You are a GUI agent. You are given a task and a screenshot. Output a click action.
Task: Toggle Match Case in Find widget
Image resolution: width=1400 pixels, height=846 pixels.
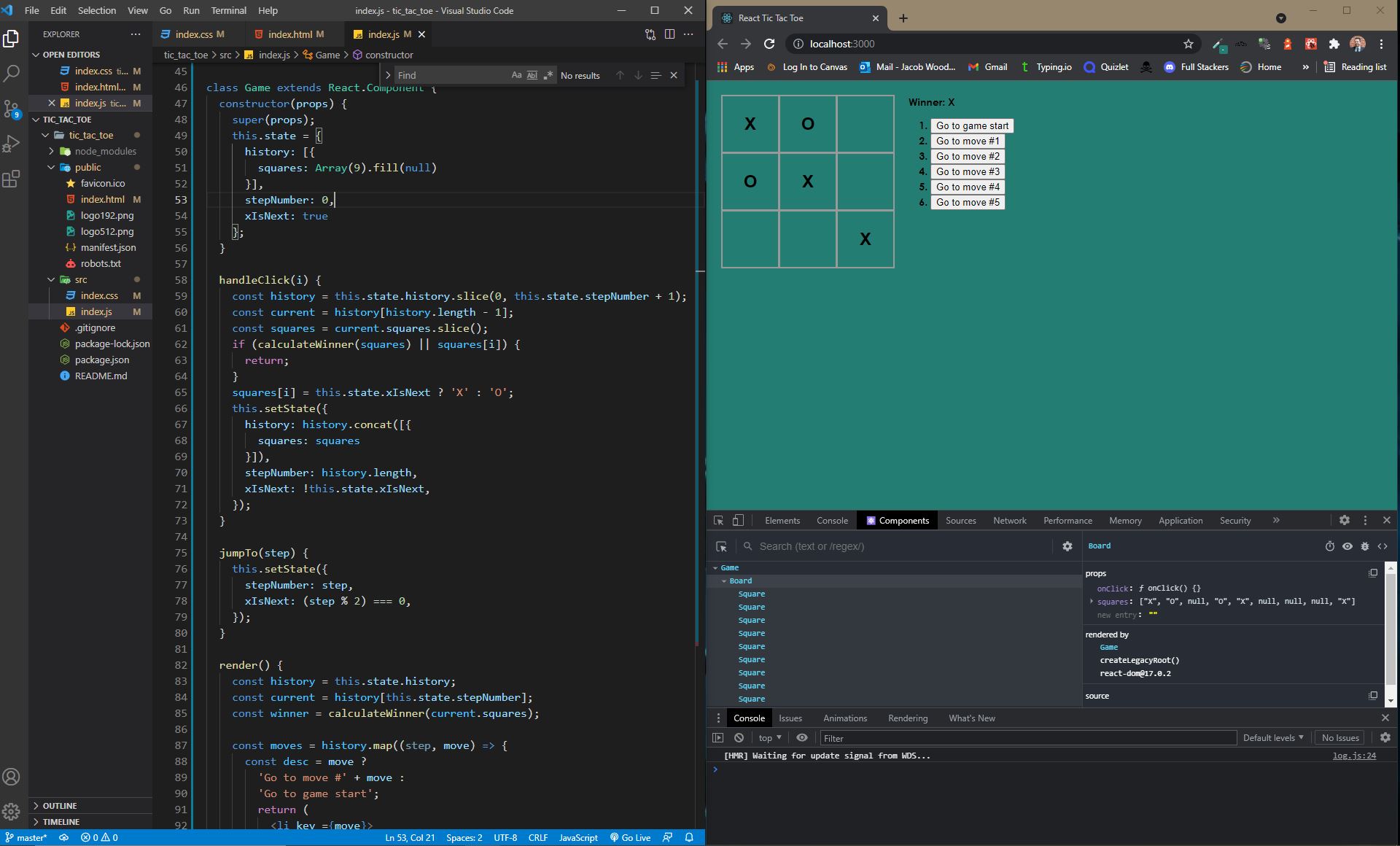pos(516,75)
